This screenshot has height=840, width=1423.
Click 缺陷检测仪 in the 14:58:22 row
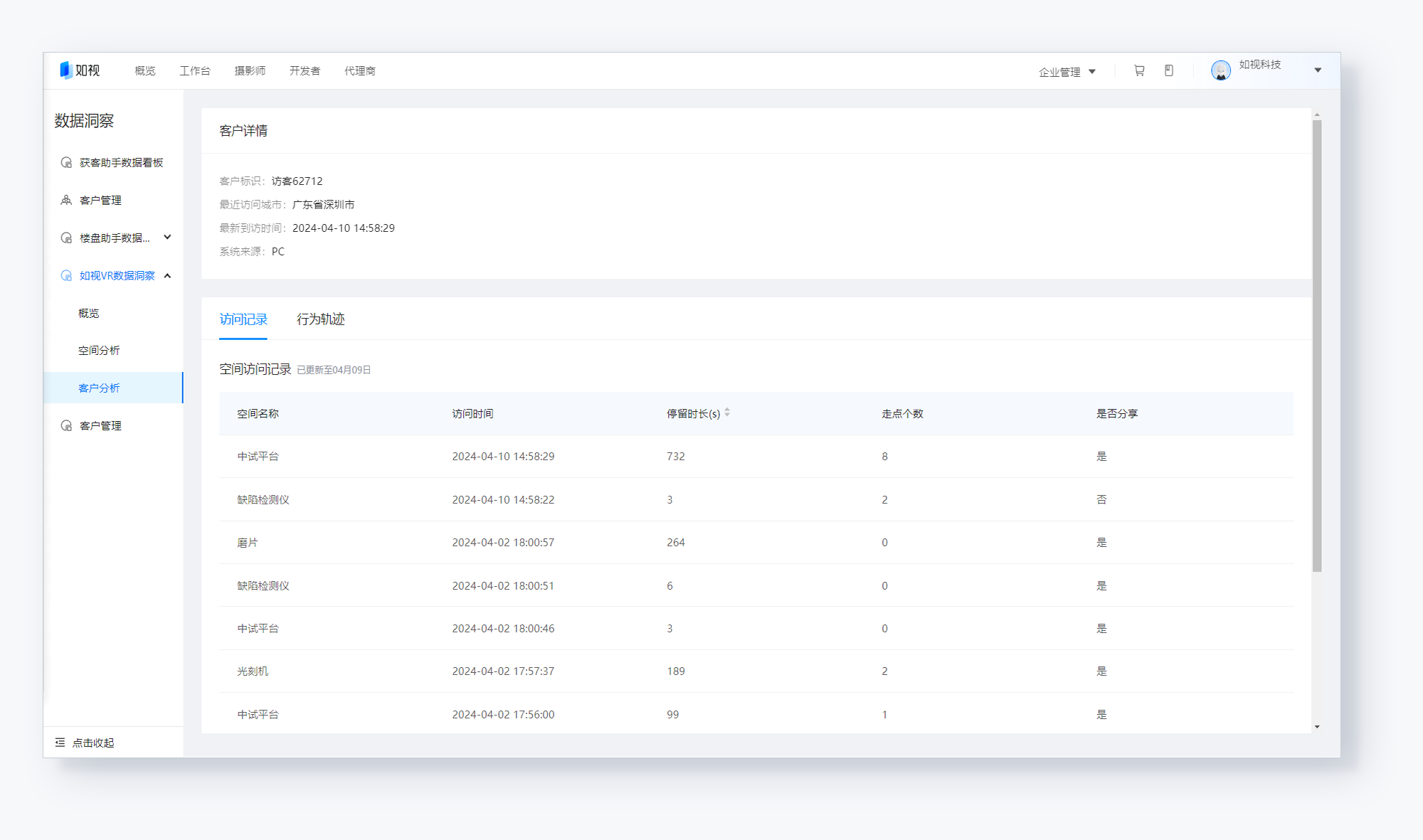pyautogui.click(x=263, y=499)
